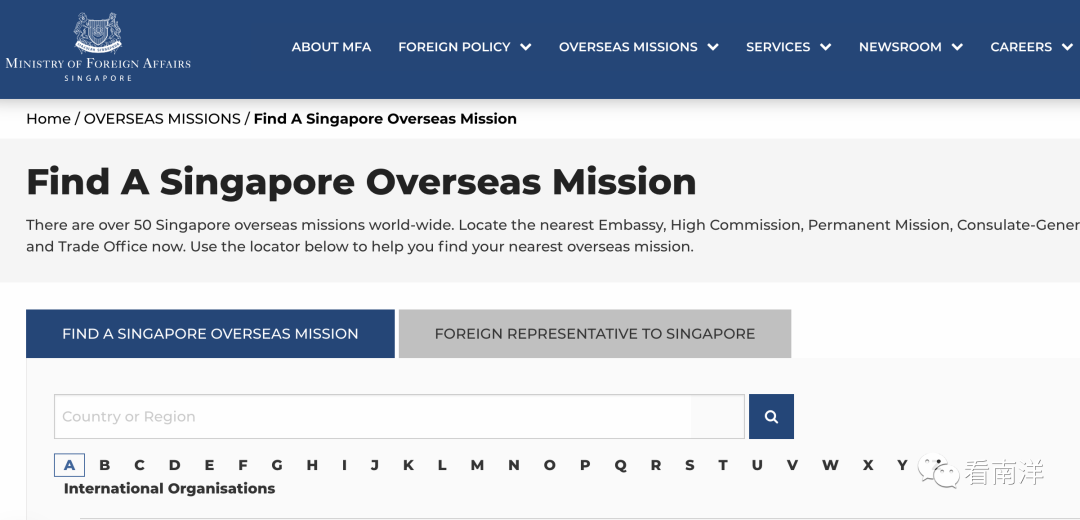
Task: Filter missions by letter I
Action: pyautogui.click(x=344, y=466)
